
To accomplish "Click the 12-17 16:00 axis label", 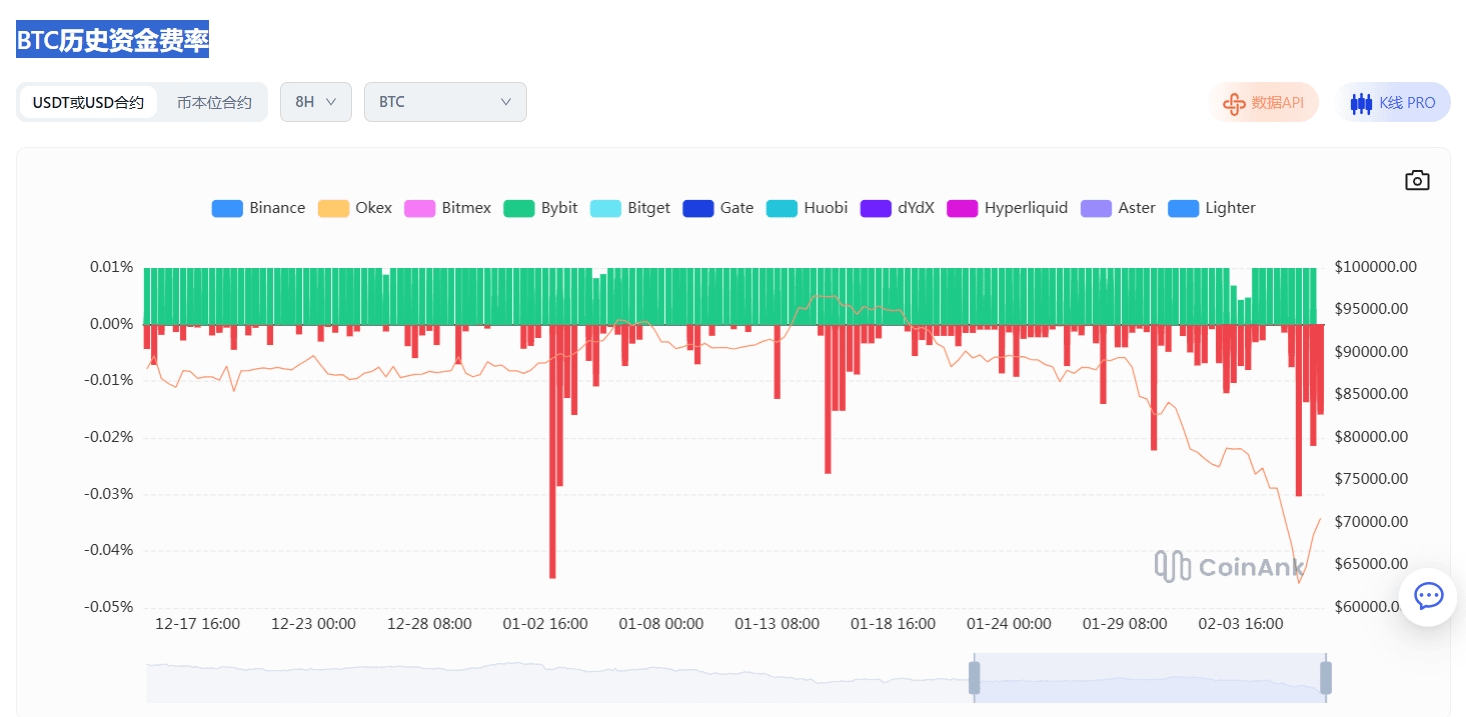I will pyautogui.click(x=197, y=624).
